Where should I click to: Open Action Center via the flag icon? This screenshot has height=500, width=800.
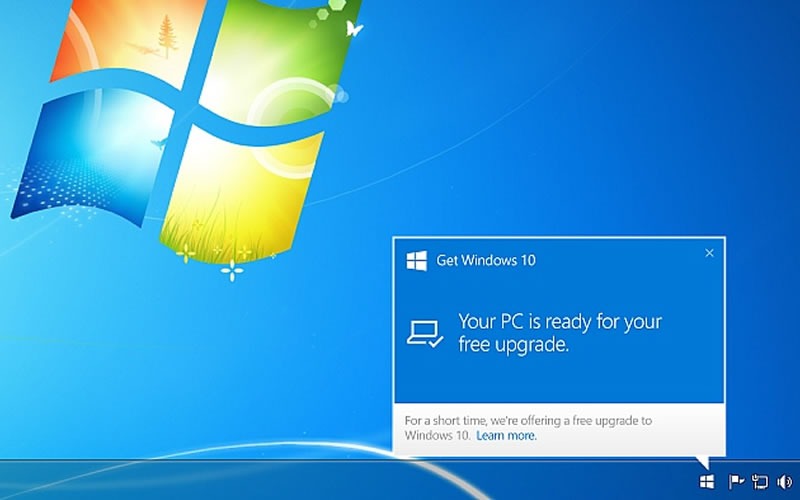click(x=736, y=482)
